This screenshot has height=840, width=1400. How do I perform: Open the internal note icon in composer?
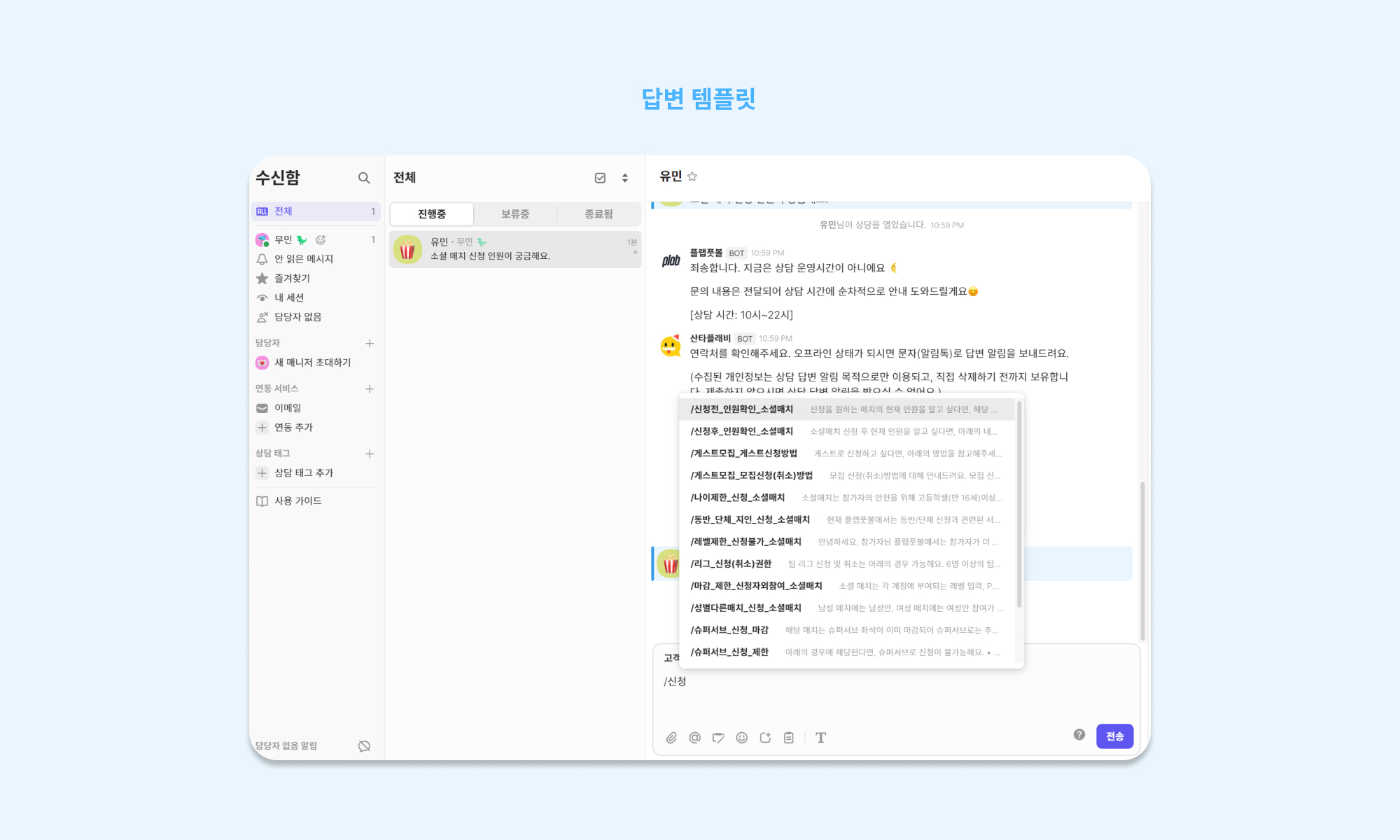(x=718, y=738)
